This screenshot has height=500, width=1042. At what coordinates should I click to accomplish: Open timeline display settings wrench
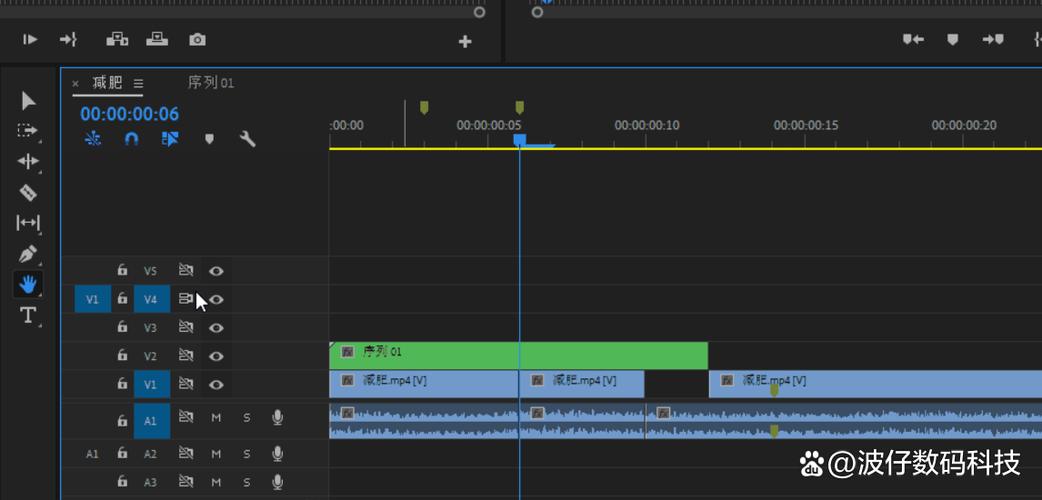coord(247,139)
